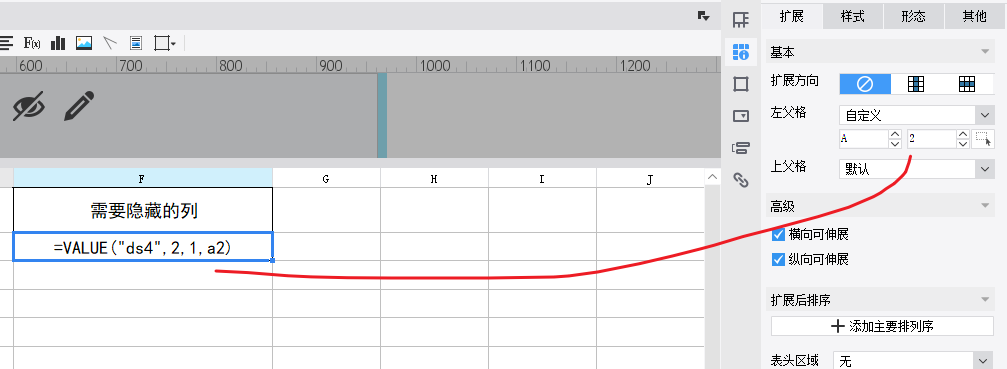1007x369 pixels.
Task: Select vertical expansion direction icon
Action: pos(916,83)
